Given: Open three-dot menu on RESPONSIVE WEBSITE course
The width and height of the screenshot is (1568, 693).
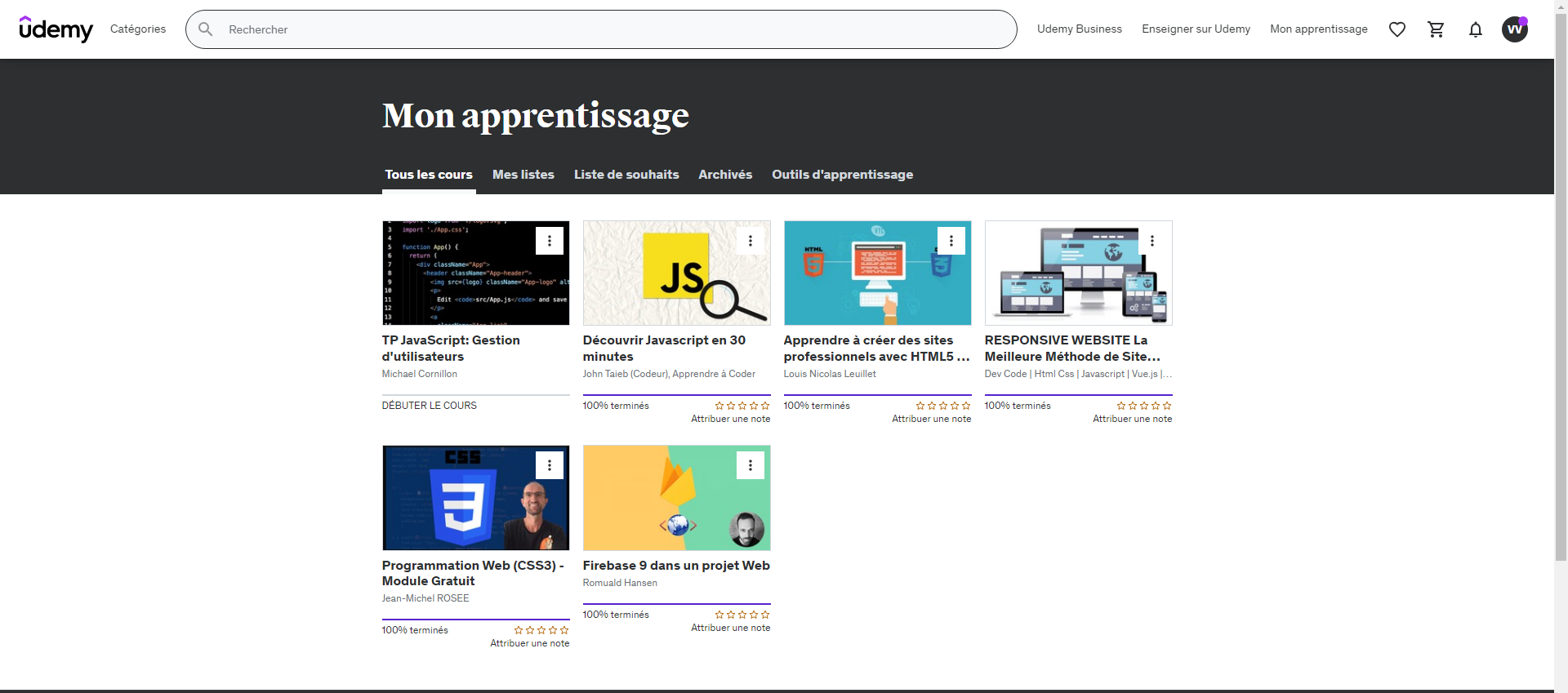Looking at the screenshot, I should 1152,241.
